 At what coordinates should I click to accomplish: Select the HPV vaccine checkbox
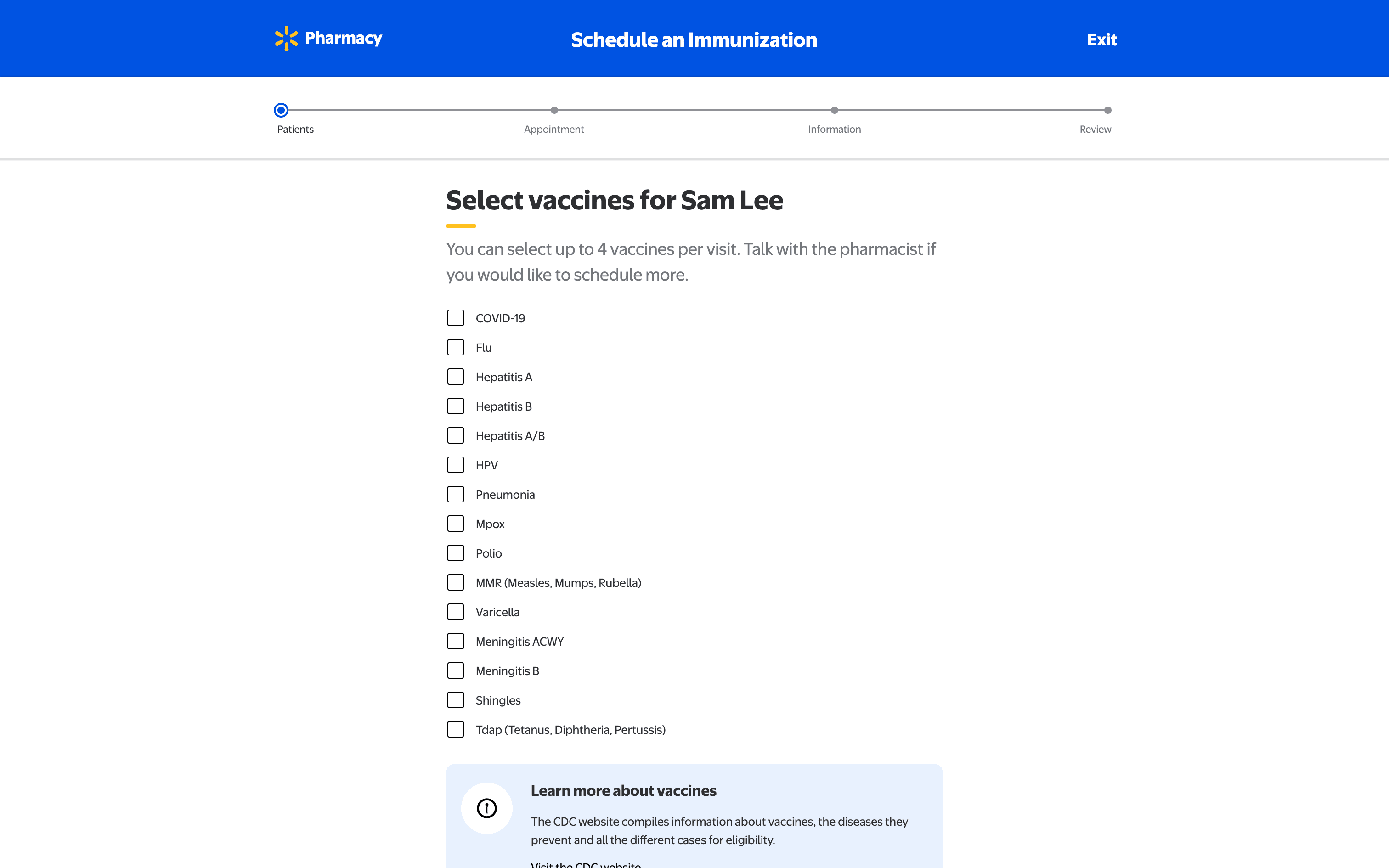(x=455, y=465)
